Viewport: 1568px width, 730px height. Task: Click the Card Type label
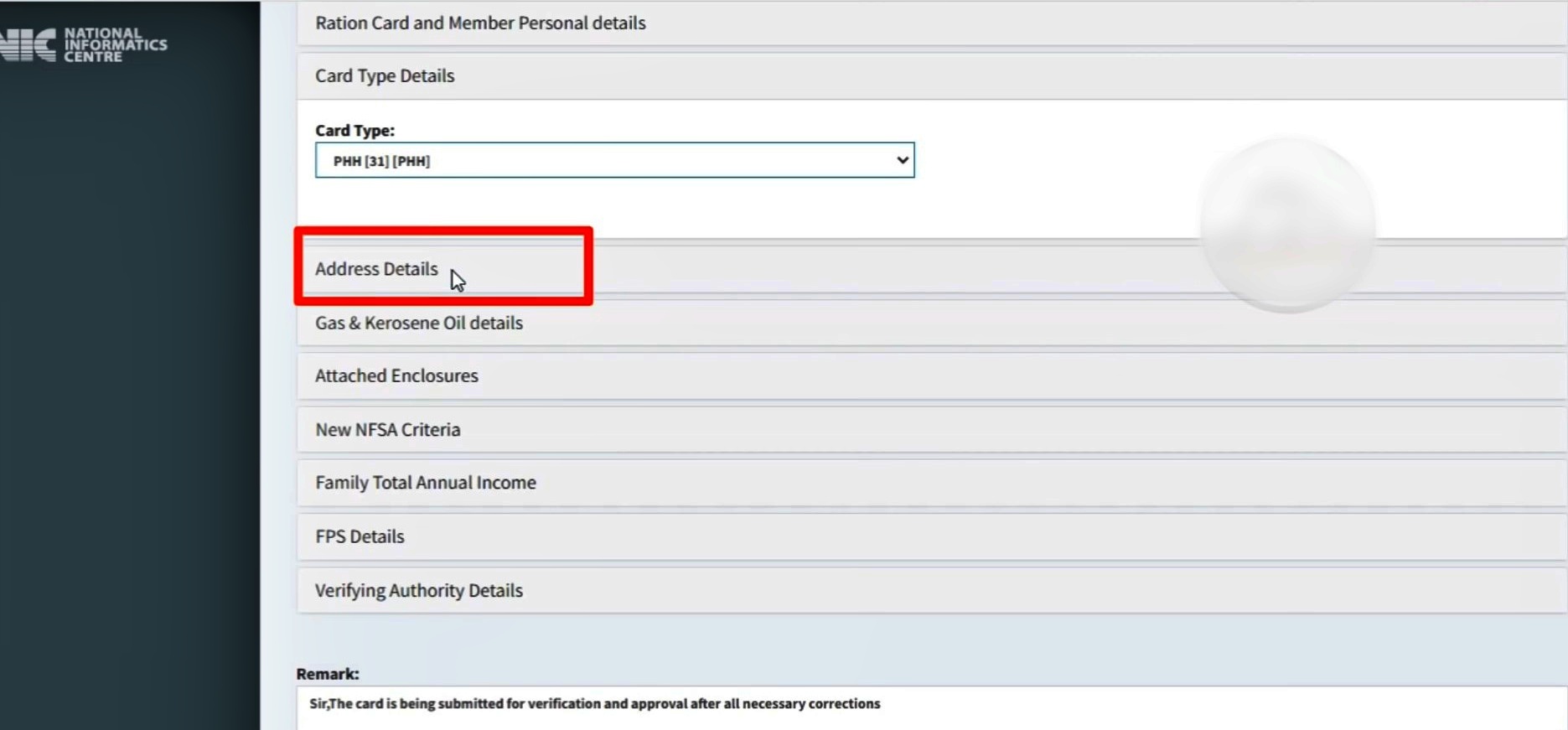pos(354,131)
